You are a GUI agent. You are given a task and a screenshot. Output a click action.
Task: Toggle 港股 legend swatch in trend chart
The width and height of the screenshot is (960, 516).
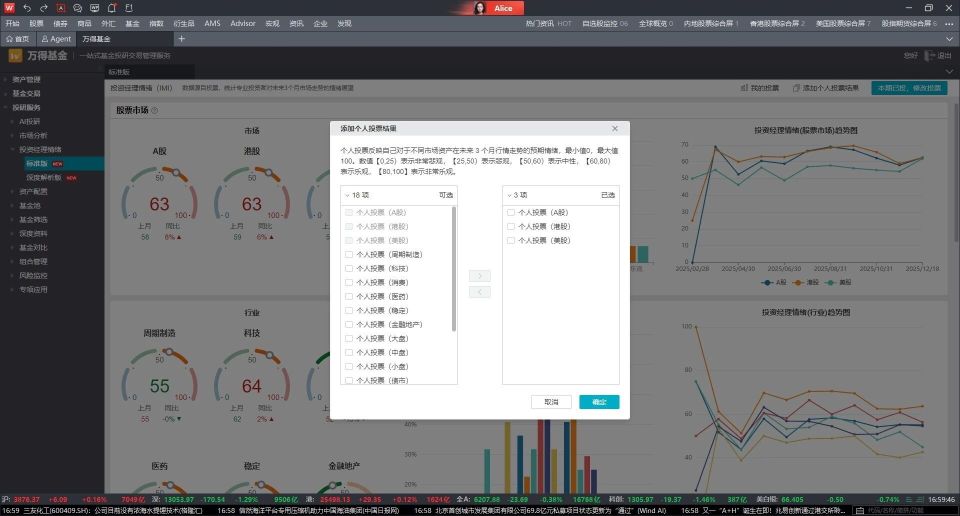(798, 283)
